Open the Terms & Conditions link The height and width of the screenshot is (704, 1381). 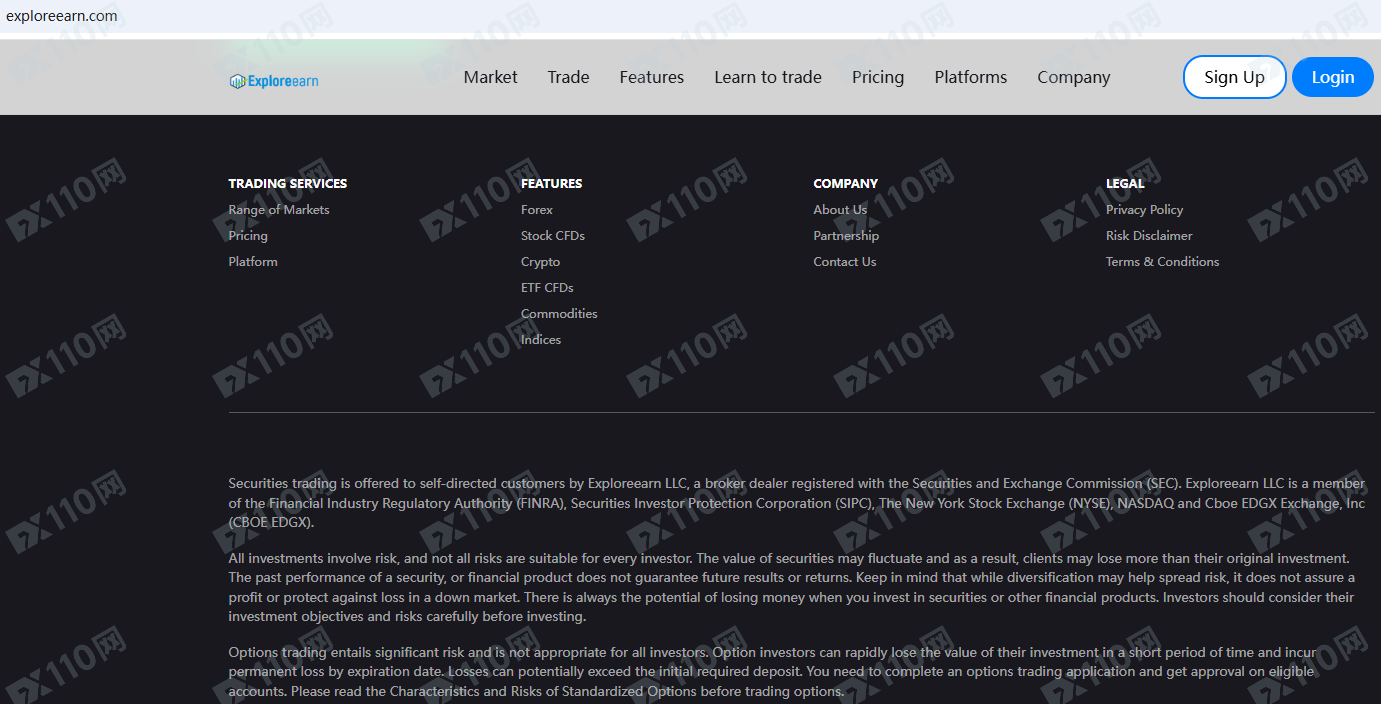pos(1163,262)
